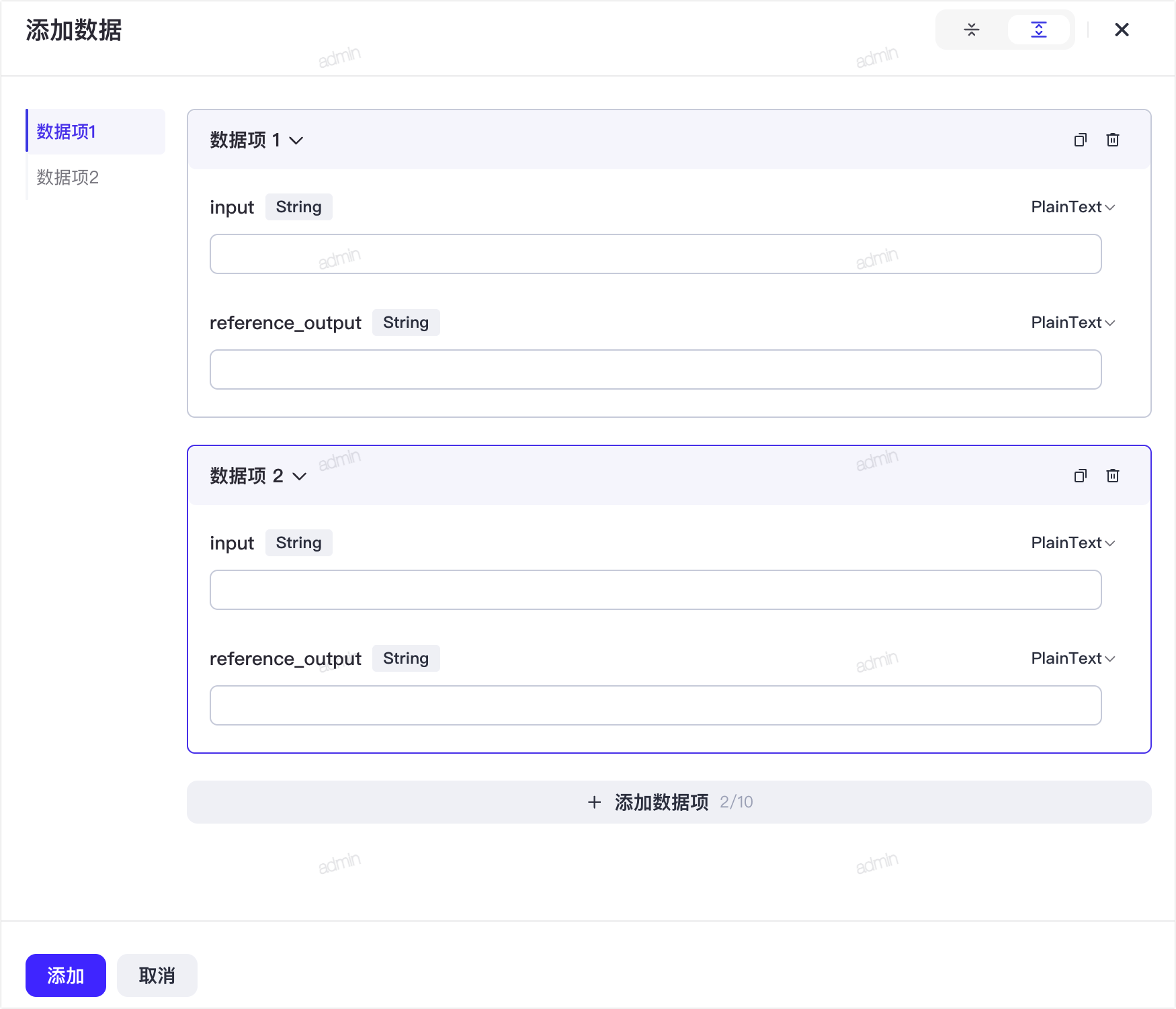
Task: Click the 取消 button
Action: 157,975
